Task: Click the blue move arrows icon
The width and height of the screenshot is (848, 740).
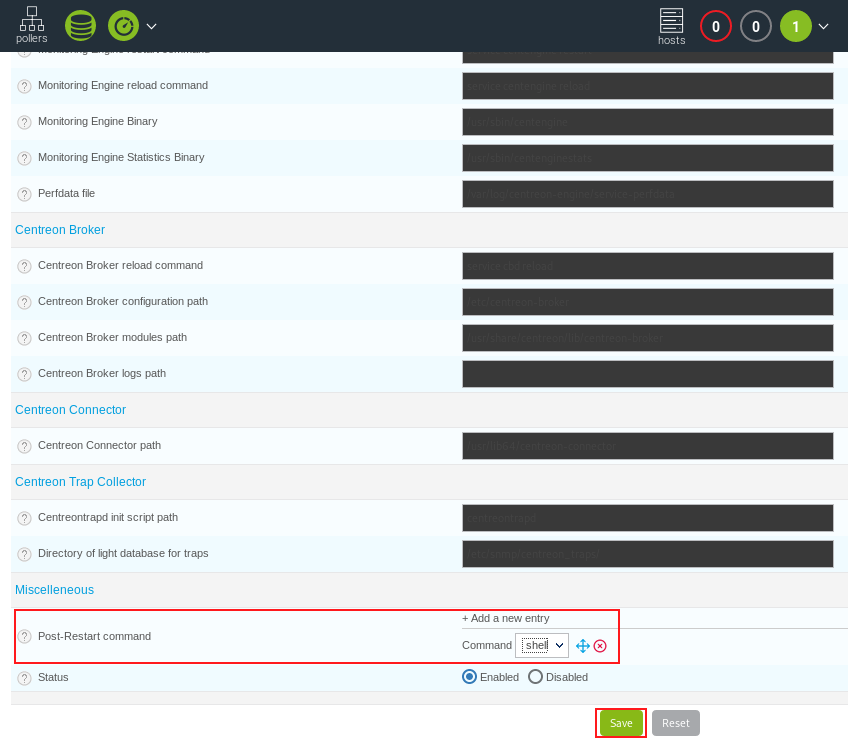Action: (x=582, y=646)
